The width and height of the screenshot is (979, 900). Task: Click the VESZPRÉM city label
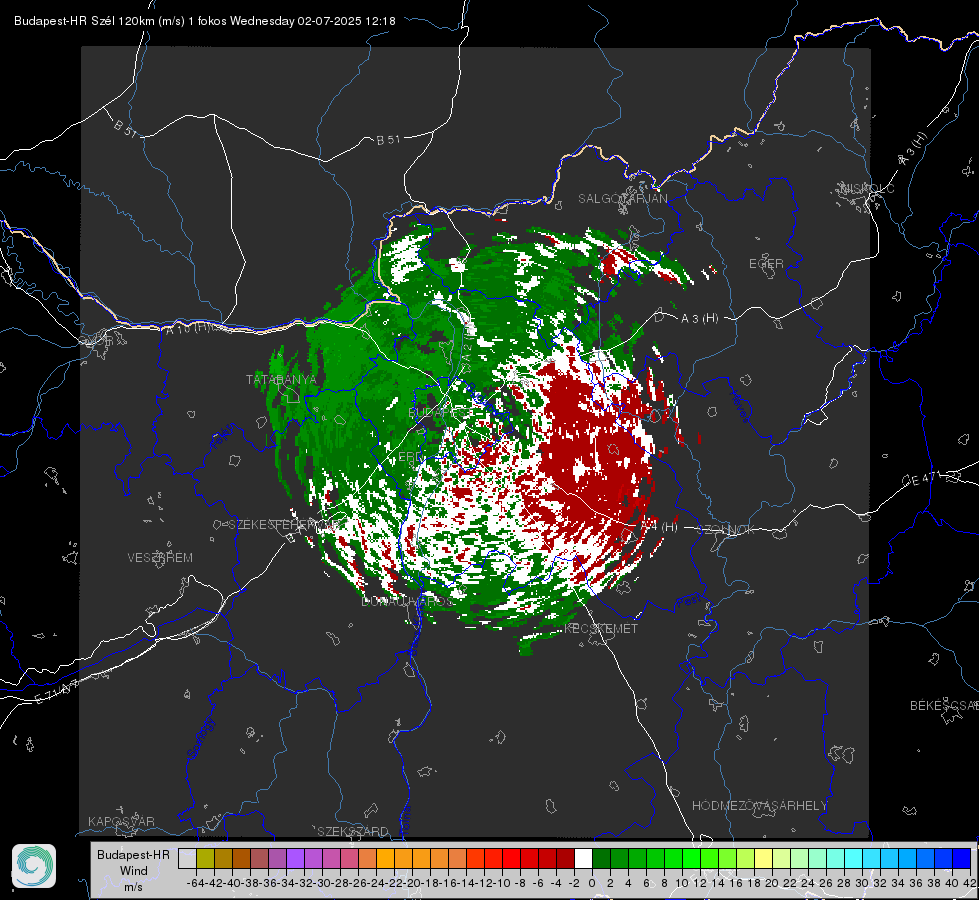click(x=160, y=557)
